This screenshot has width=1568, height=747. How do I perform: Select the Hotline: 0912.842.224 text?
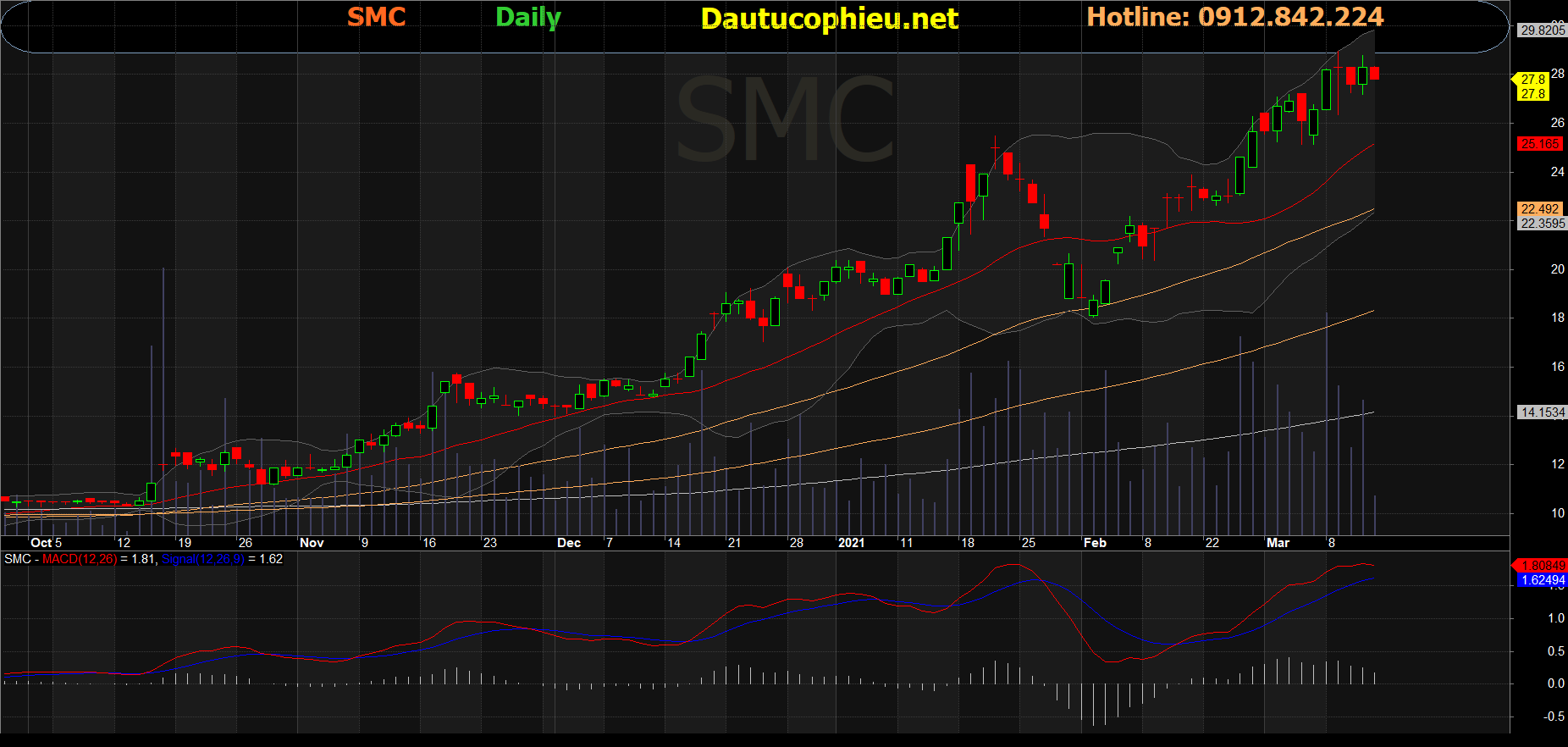click(1235, 17)
